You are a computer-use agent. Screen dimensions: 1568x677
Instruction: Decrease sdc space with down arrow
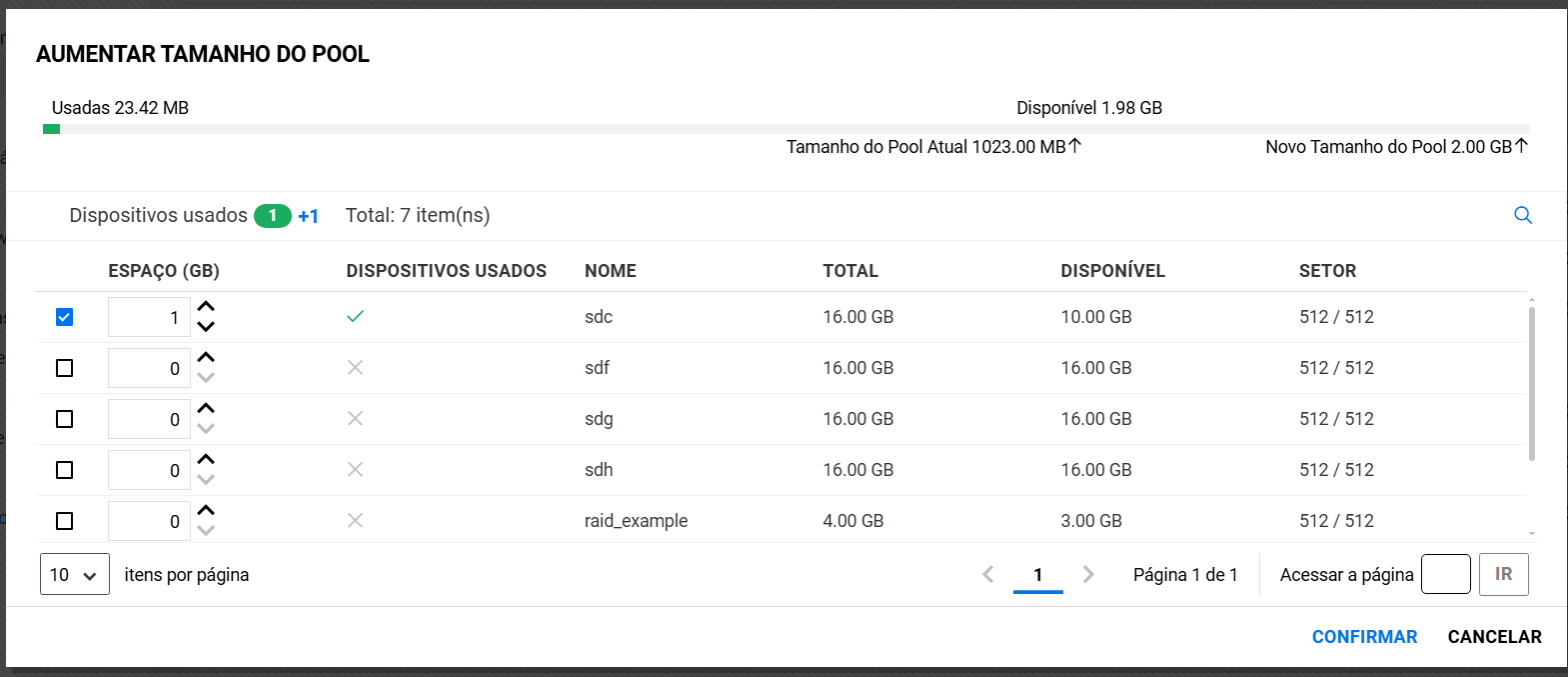(x=206, y=327)
